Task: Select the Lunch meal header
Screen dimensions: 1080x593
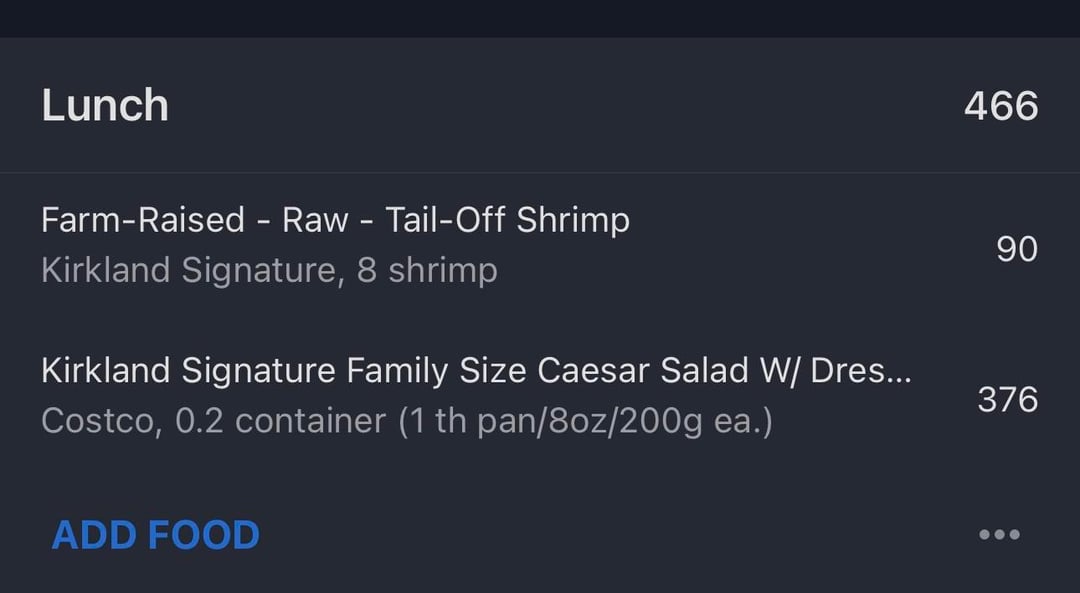Action: [x=105, y=106]
